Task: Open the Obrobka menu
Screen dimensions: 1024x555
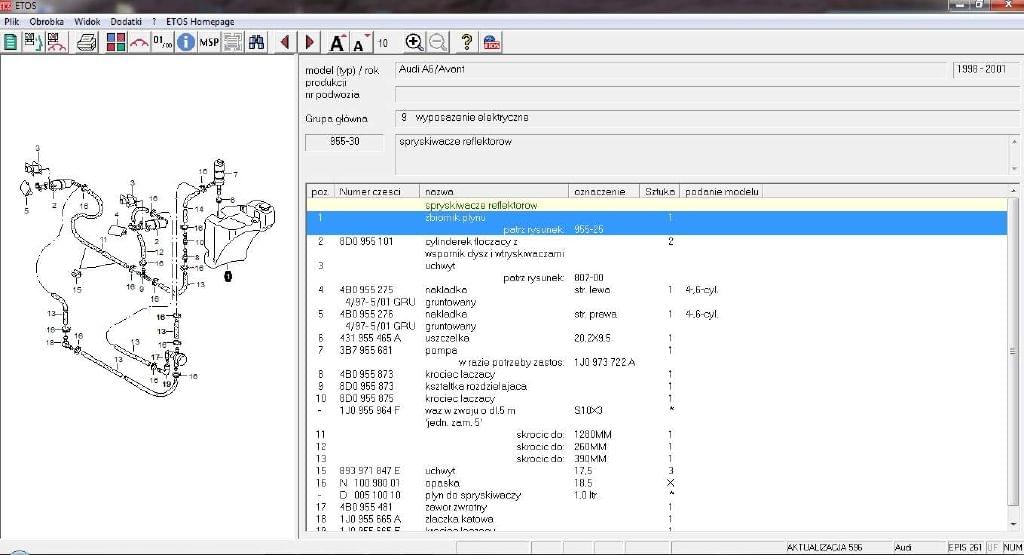Action: tap(46, 22)
